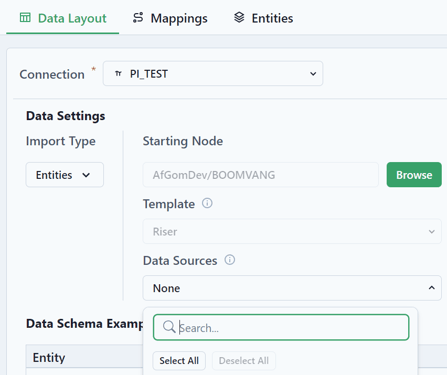Switch to the Entities tab

coord(263,18)
